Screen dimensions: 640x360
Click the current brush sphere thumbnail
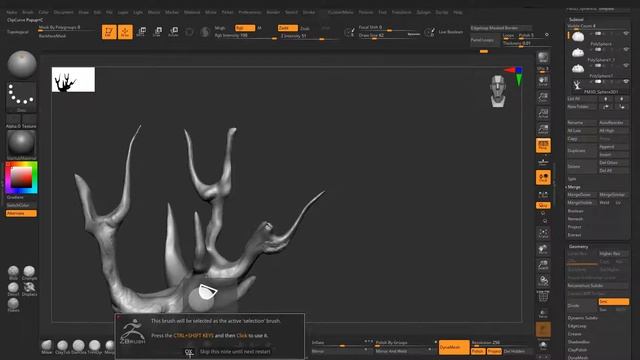click(22, 64)
